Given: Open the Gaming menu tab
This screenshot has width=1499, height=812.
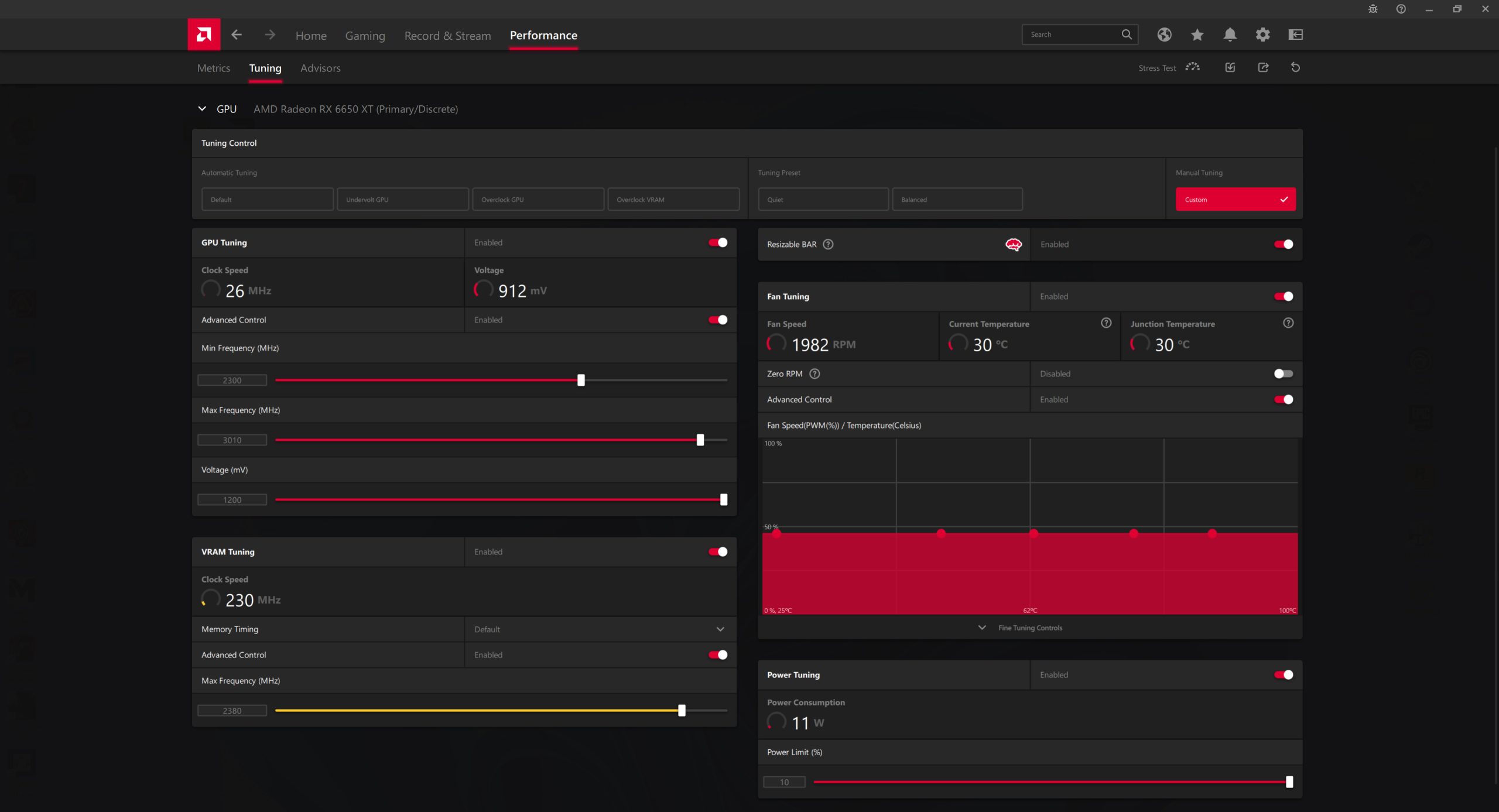Looking at the screenshot, I should pos(365,36).
